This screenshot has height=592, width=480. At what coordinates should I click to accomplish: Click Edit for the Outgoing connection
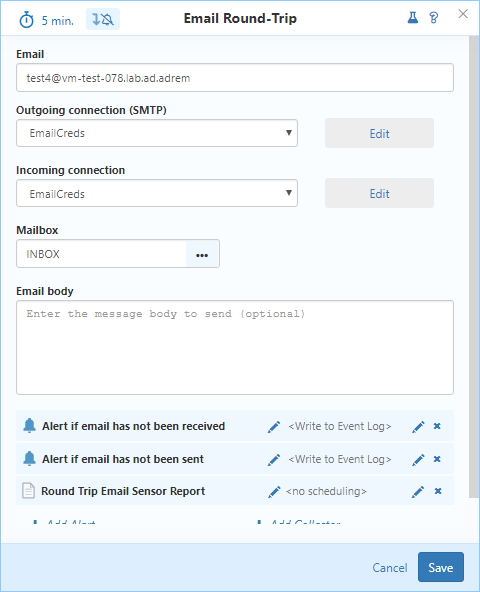[x=379, y=133]
